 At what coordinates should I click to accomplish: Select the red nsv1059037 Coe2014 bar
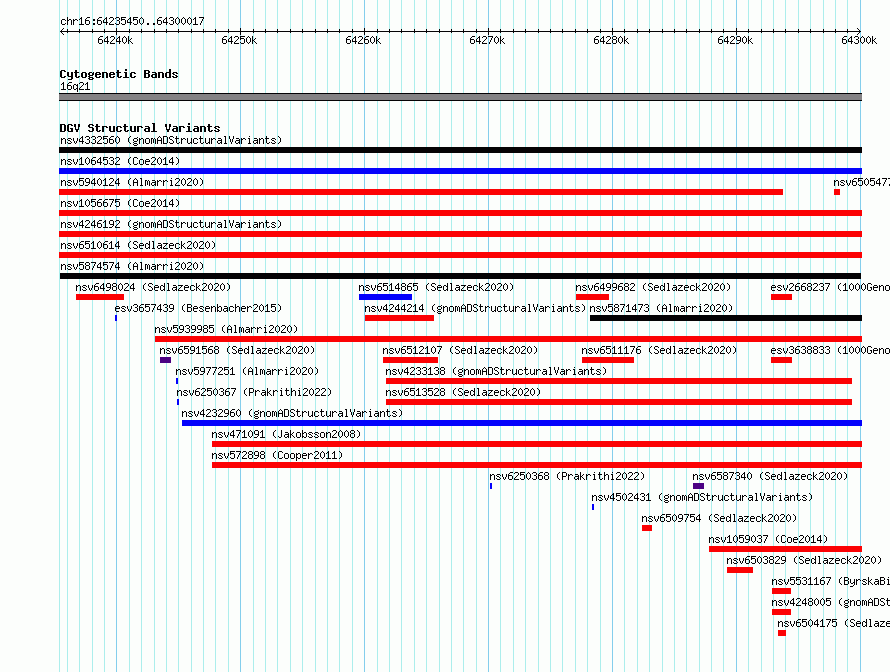tap(786, 549)
